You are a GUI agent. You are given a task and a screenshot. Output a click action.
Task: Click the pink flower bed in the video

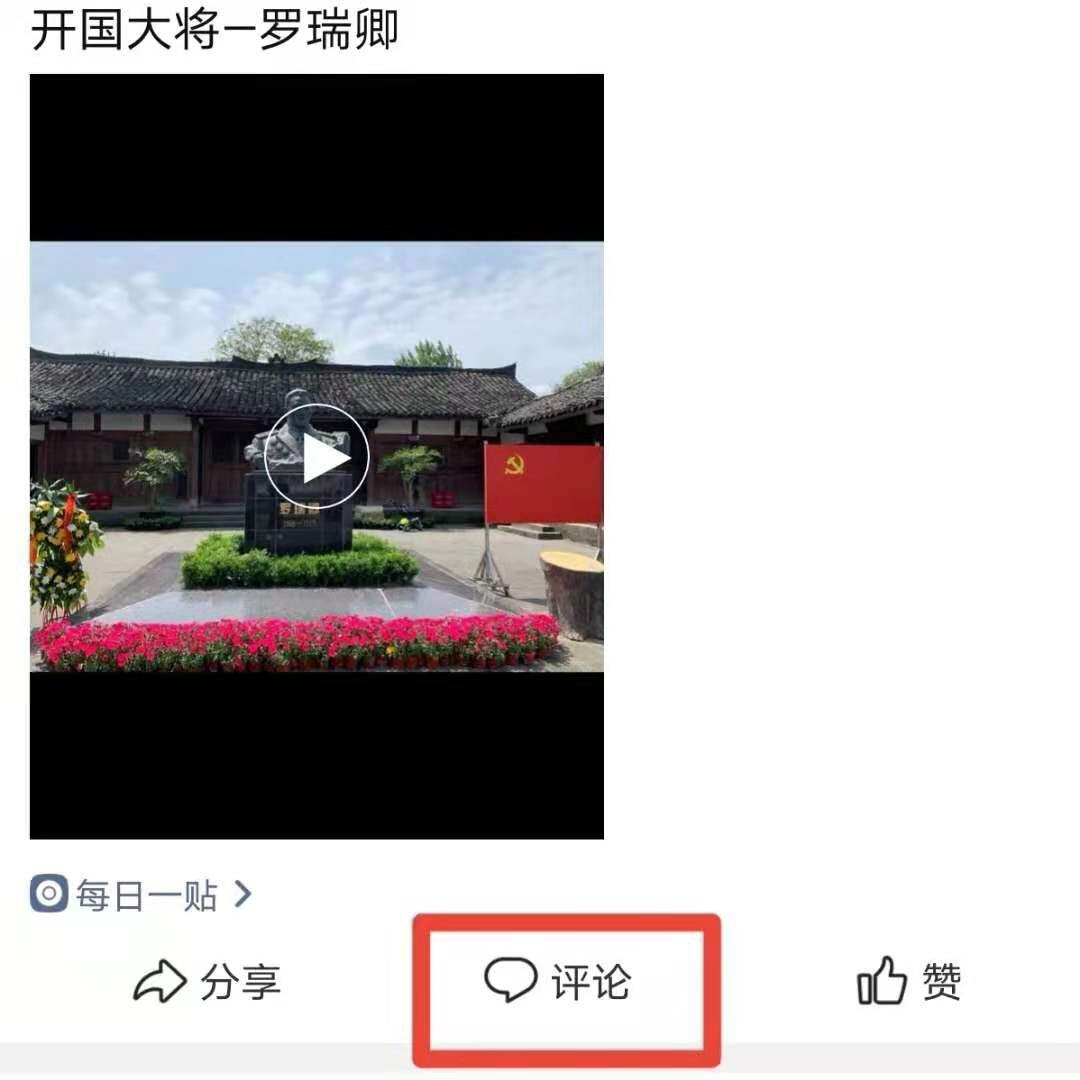pyautogui.click(x=296, y=643)
